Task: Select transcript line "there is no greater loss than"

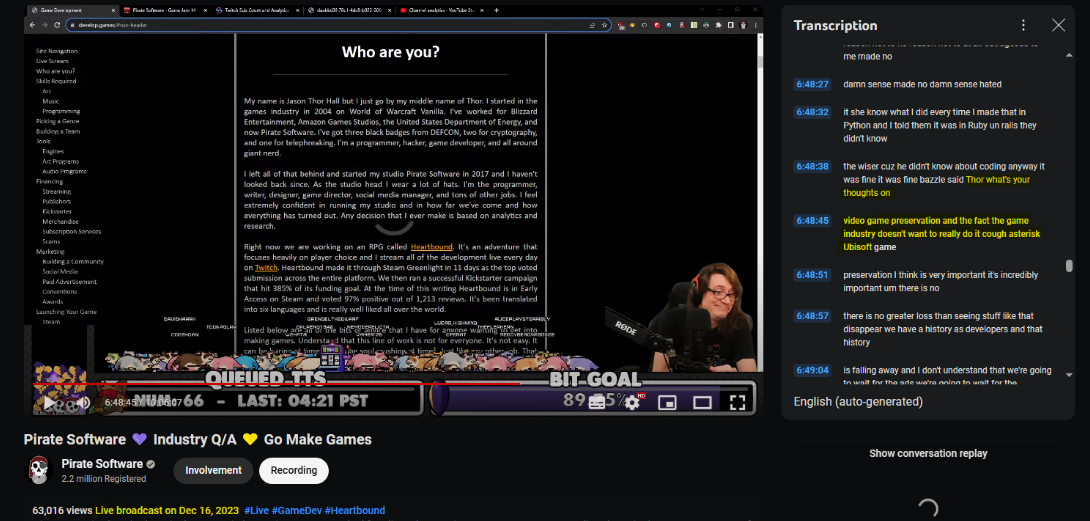Action: (943, 329)
